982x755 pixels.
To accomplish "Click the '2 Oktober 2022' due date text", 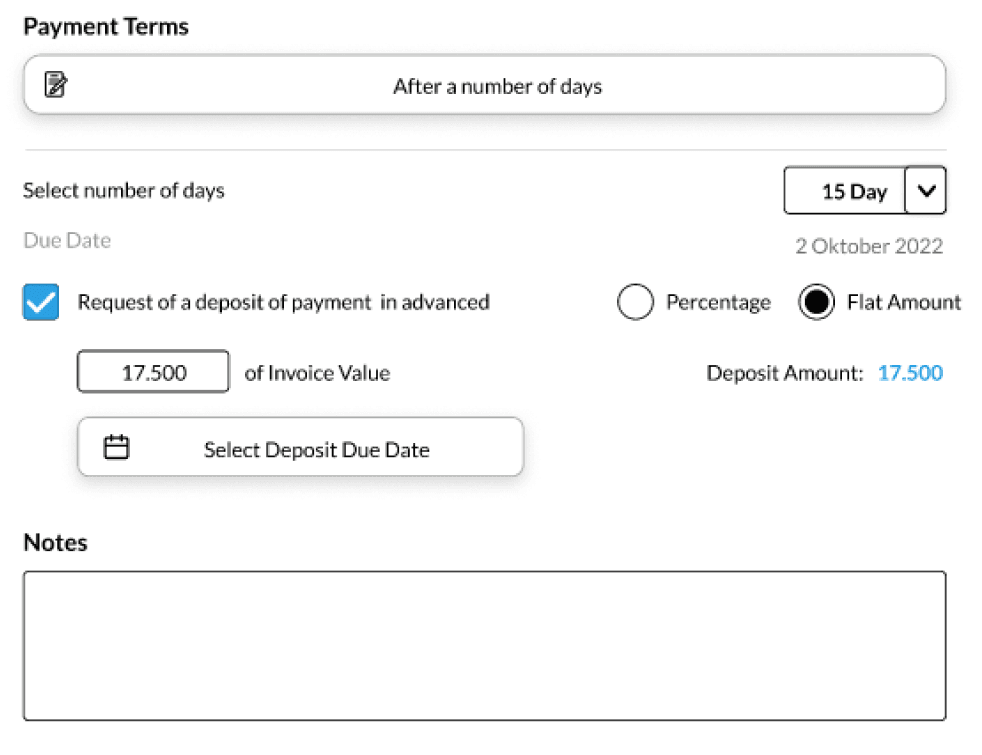I will click(x=869, y=246).
